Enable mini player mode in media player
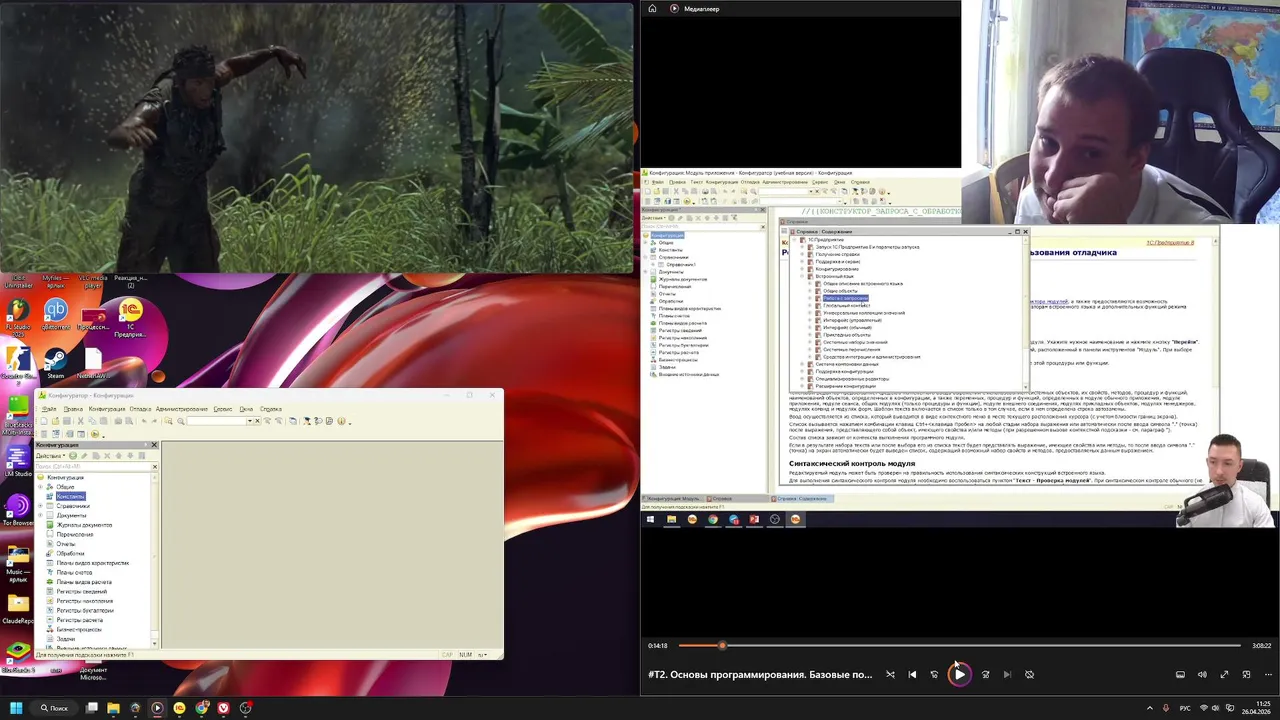The image size is (1280, 720). (1246, 674)
